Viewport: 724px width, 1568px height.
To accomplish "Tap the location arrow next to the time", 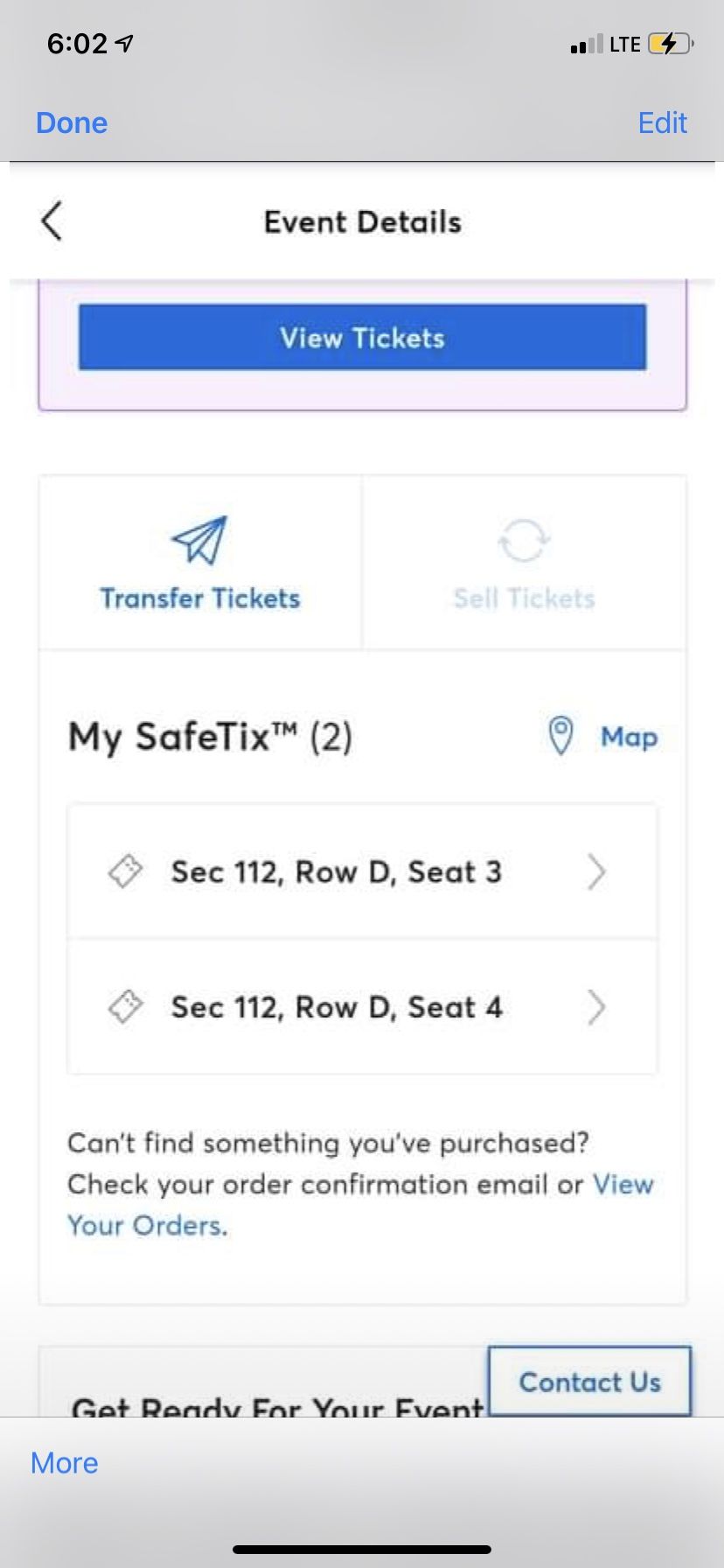I will pos(125,44).
